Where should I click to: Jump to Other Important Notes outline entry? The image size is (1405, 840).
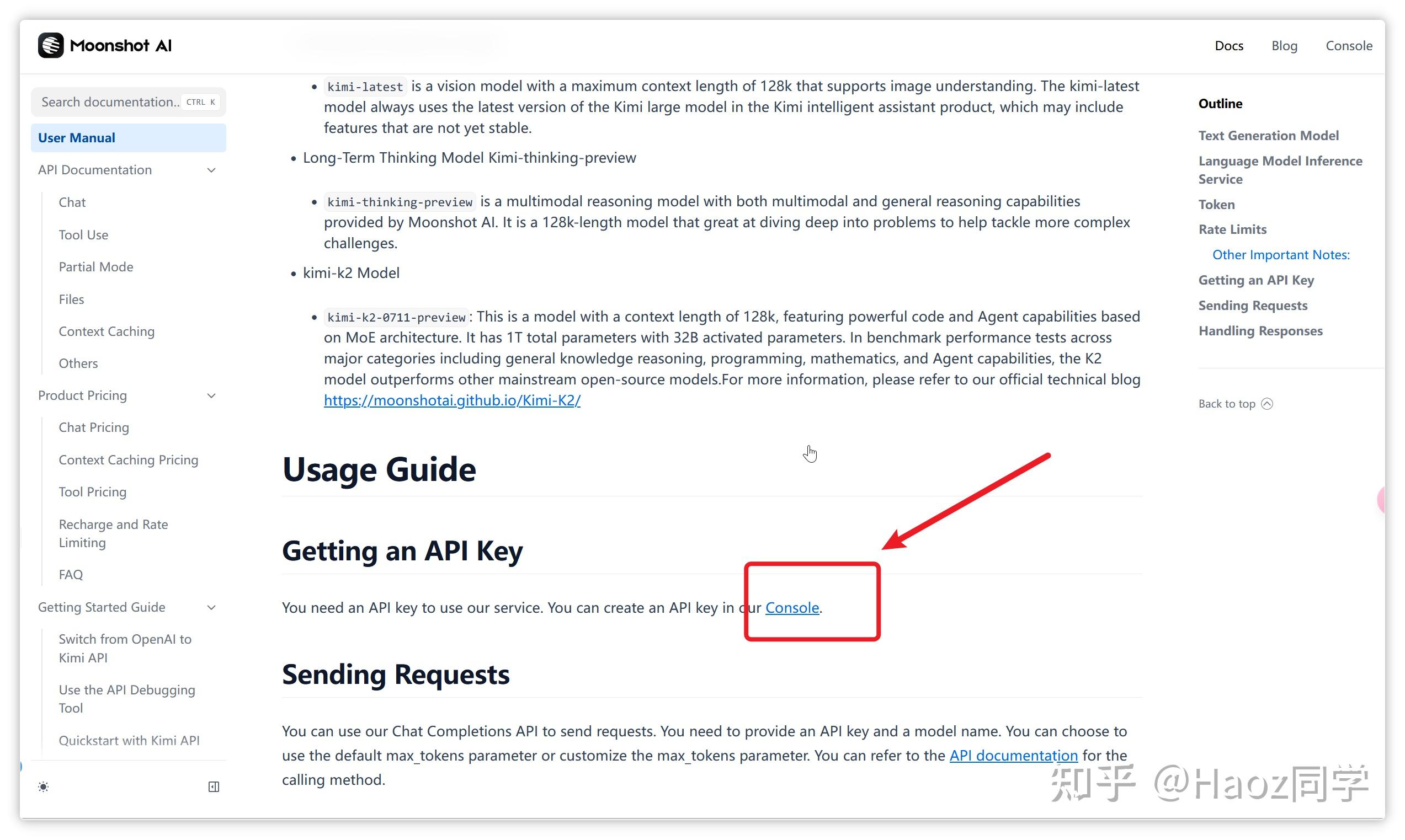1280,255
